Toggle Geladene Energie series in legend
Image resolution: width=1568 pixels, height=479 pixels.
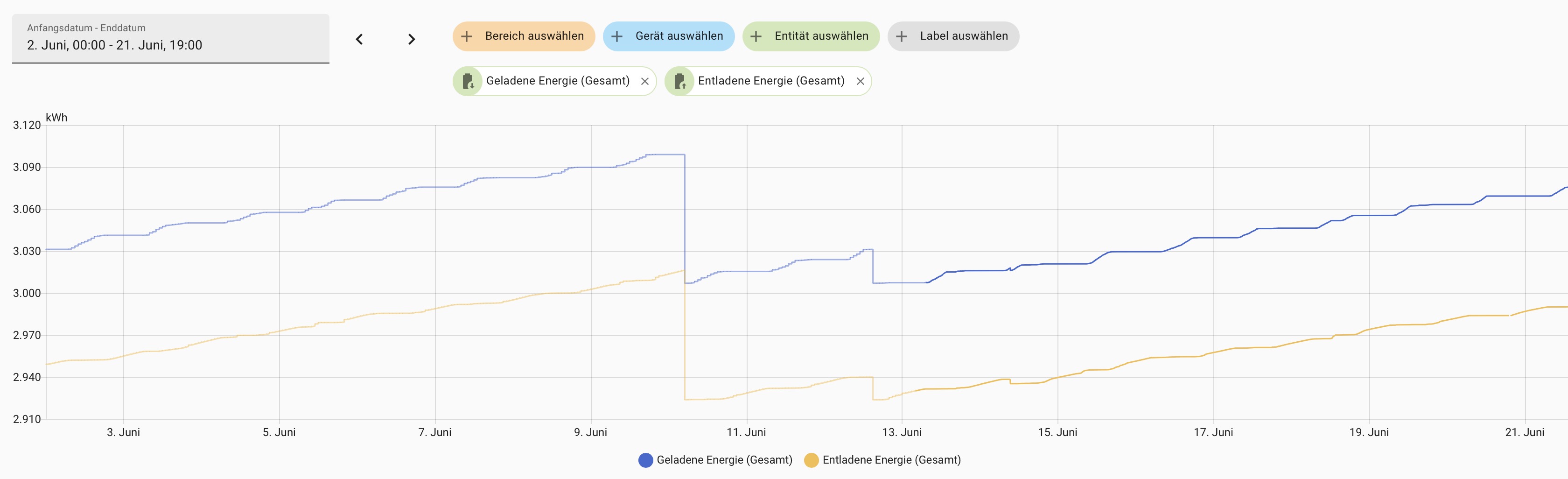pos(724,460)
